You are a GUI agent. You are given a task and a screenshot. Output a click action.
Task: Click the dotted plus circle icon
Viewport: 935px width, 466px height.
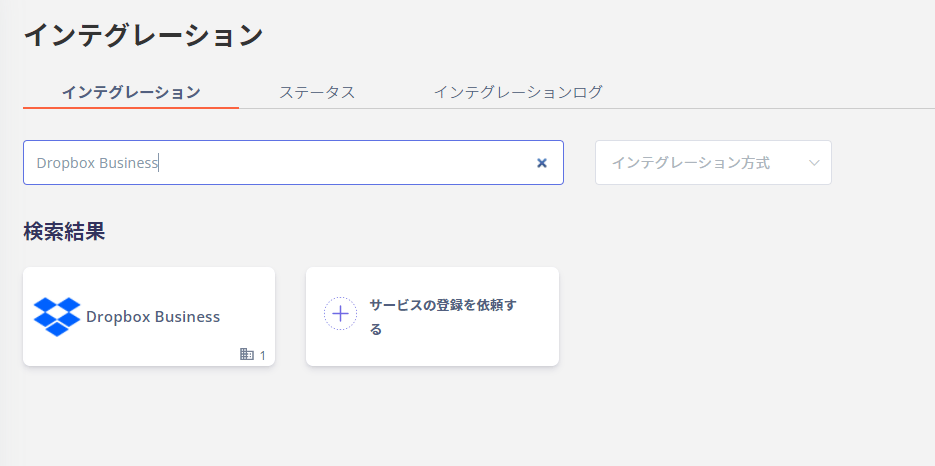[340, 314]
